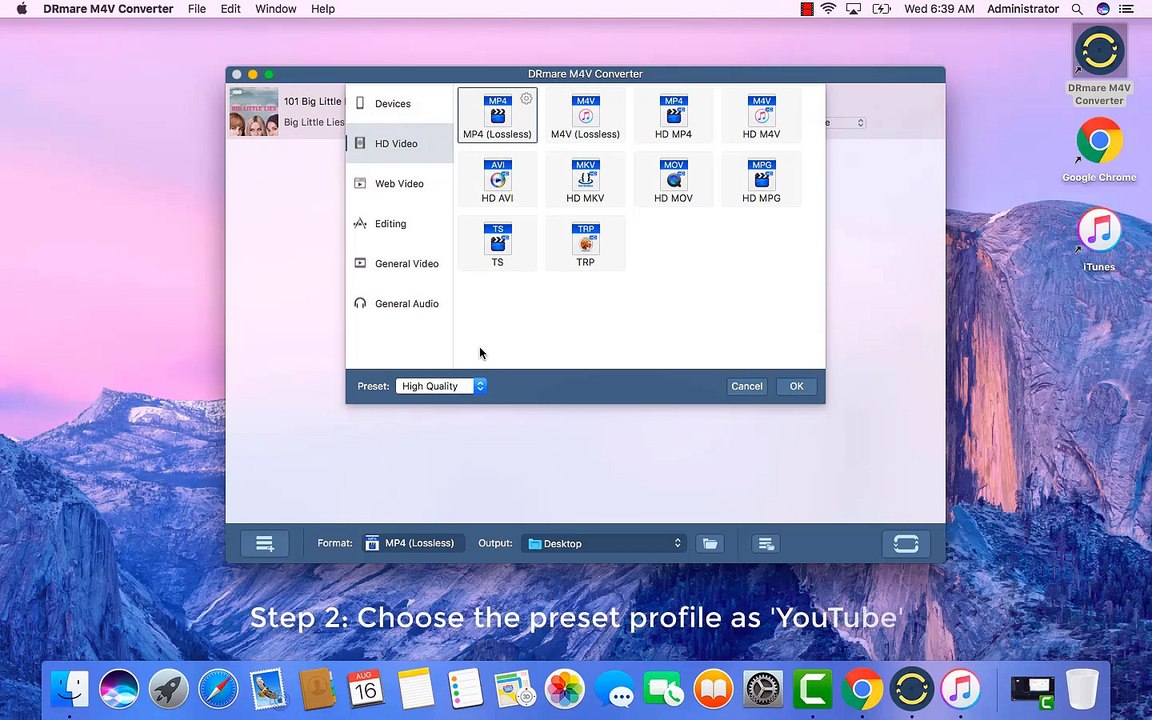Select the MP4 (Lossless) format
The height and width of the screenshot is (720, 1152).
tap(497, 115)
